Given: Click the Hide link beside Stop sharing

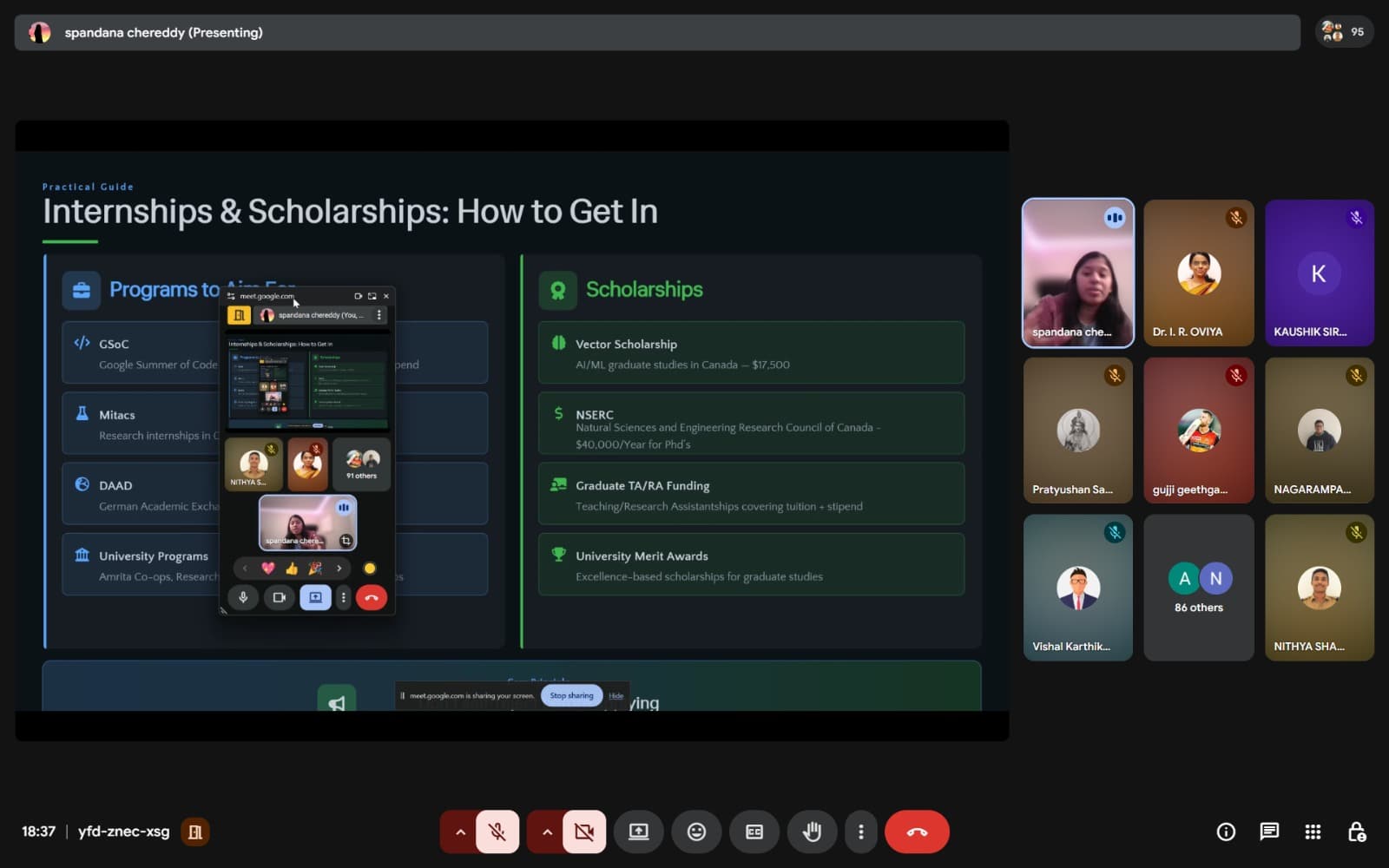Looking at the screenshot, I should pos(616,695).
